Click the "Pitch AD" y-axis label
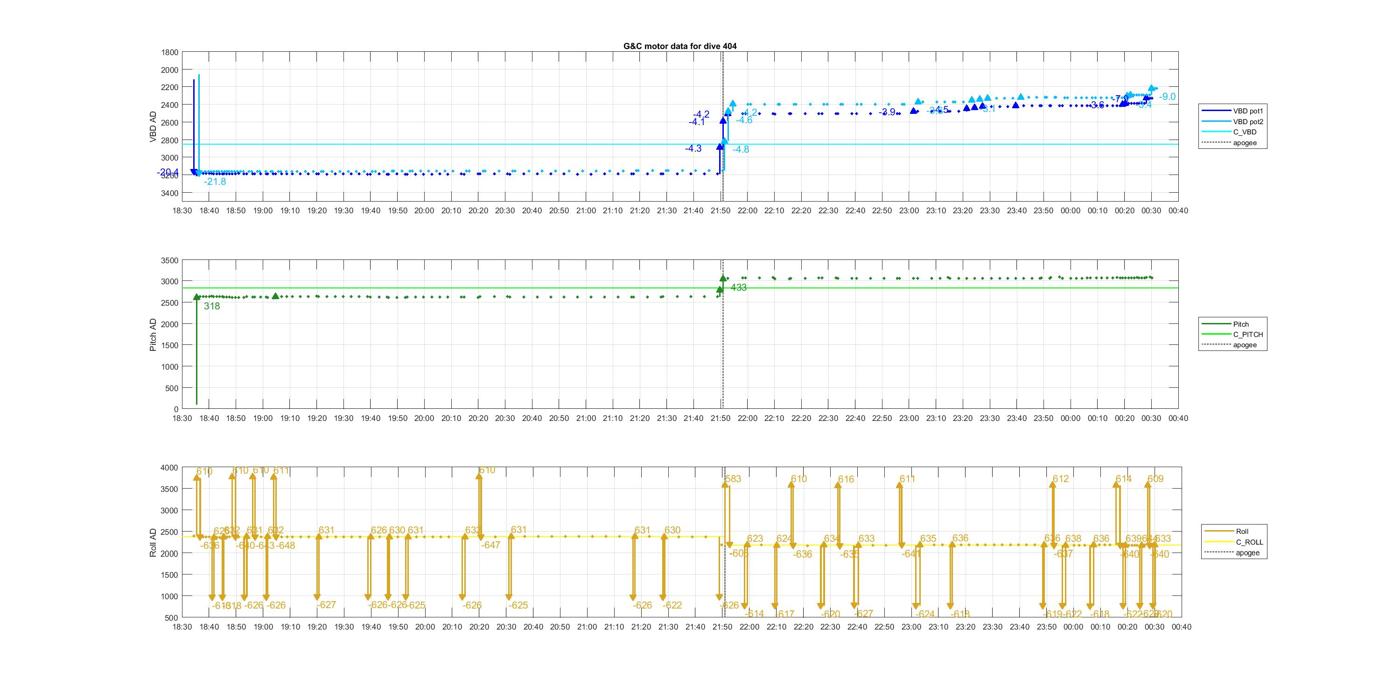Image resolution: width=1400 pixels, height=693 pixels. 154,334
